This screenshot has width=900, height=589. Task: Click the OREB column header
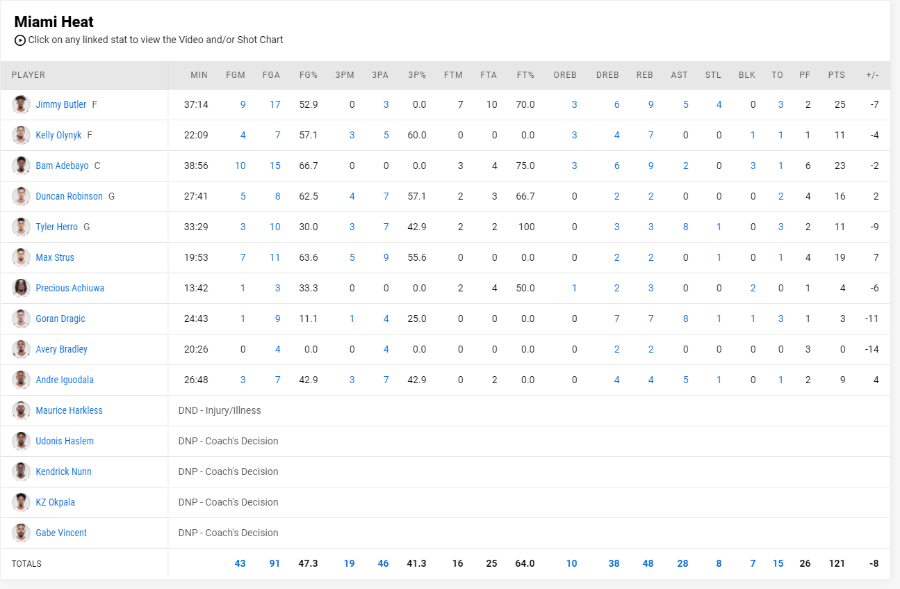click(565, 75)
